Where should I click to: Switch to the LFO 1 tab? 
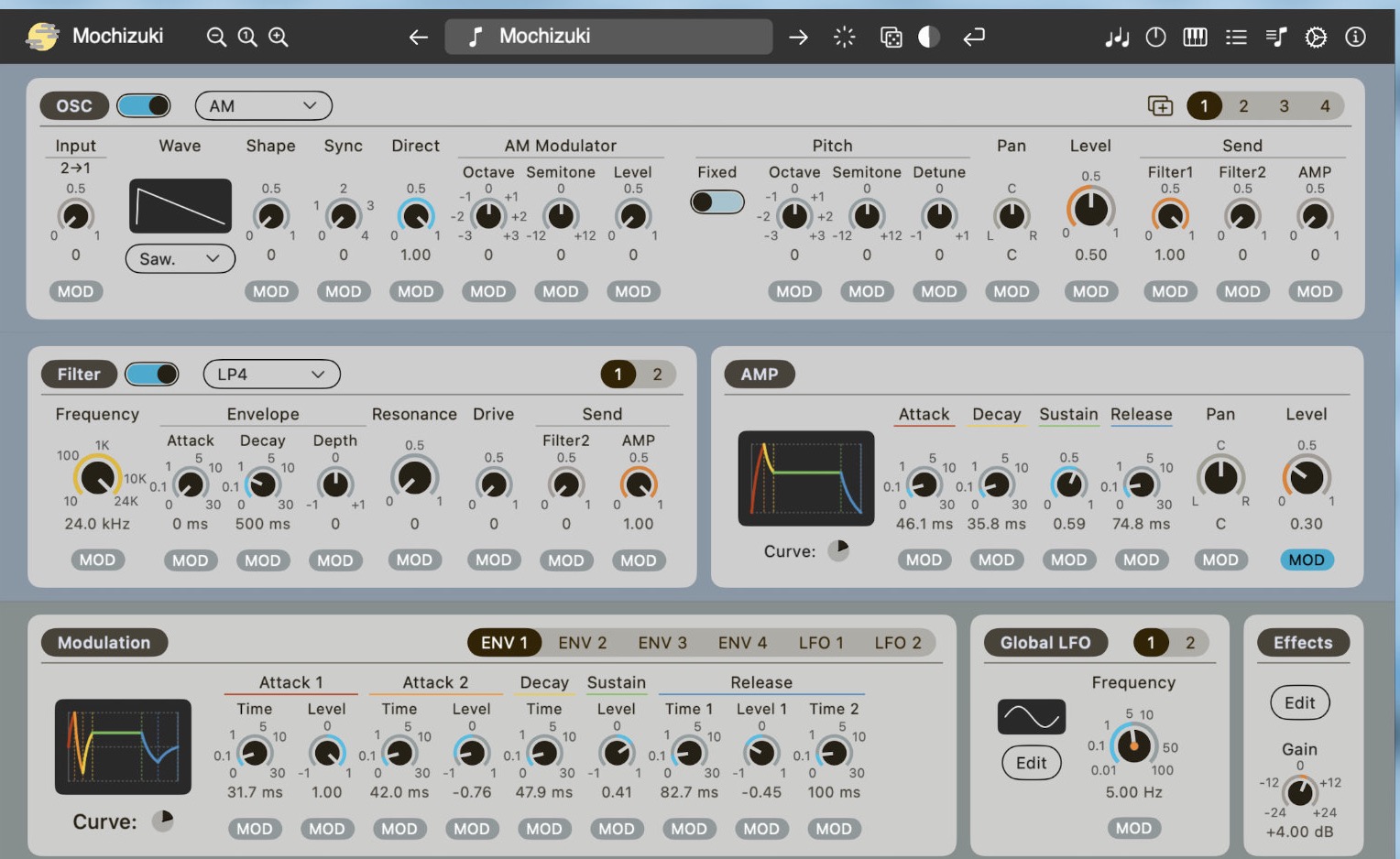pos(821,643)
